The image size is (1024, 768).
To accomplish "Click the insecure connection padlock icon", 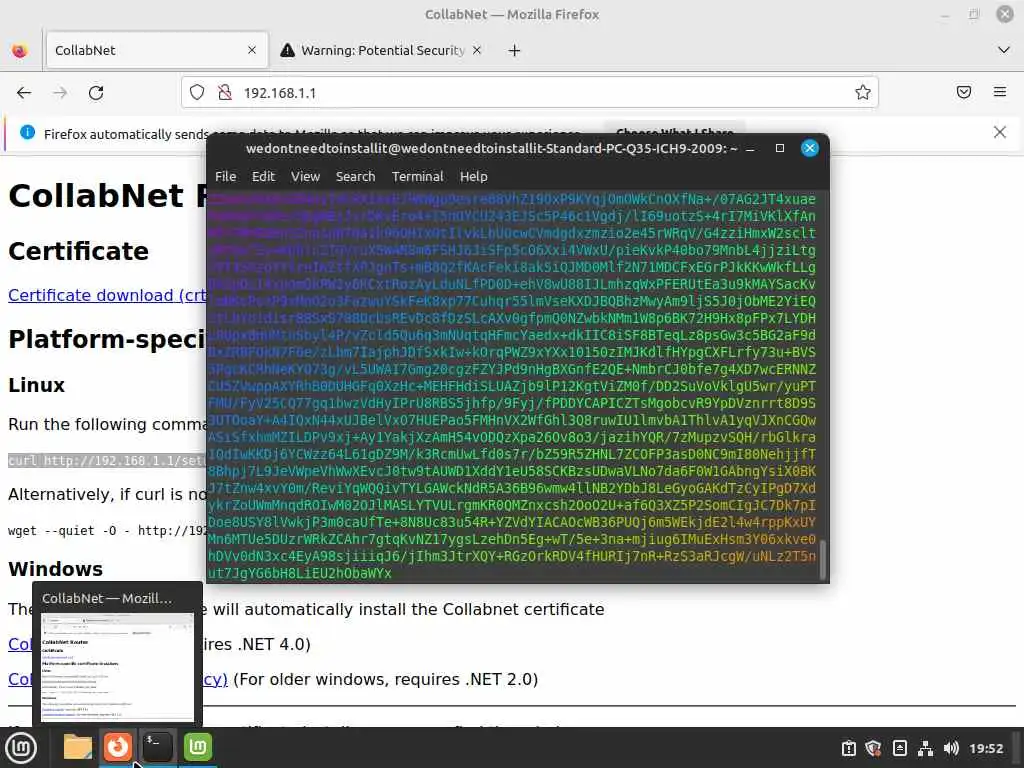I will point(225,93).
